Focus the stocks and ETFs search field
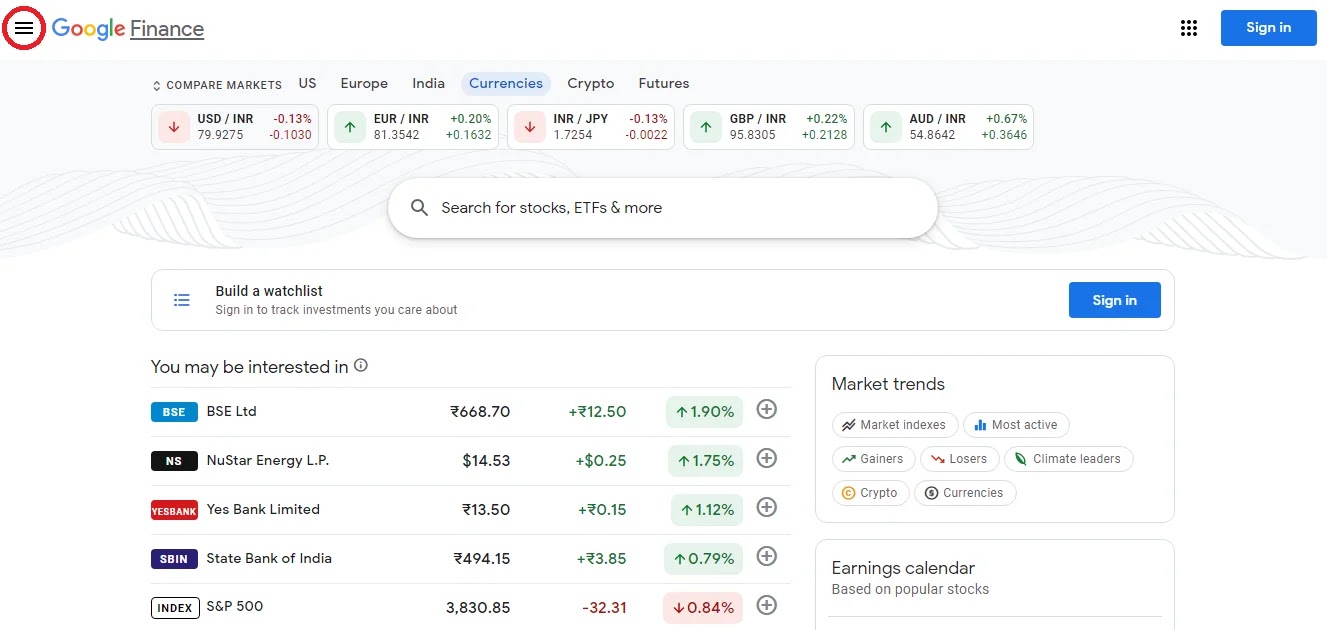The height and width of the screenshot is (630, 1327). point(663,208)
